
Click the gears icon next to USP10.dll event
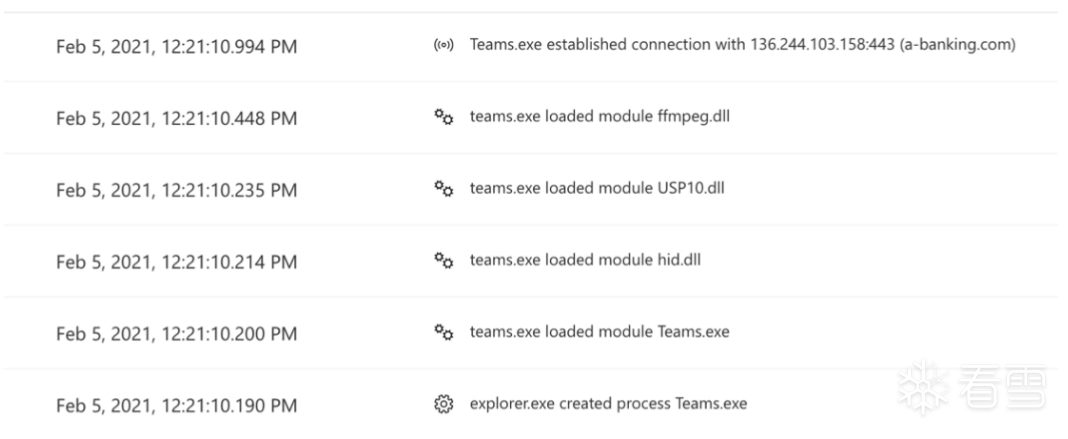pyautogui.click(x=443, y=190)
